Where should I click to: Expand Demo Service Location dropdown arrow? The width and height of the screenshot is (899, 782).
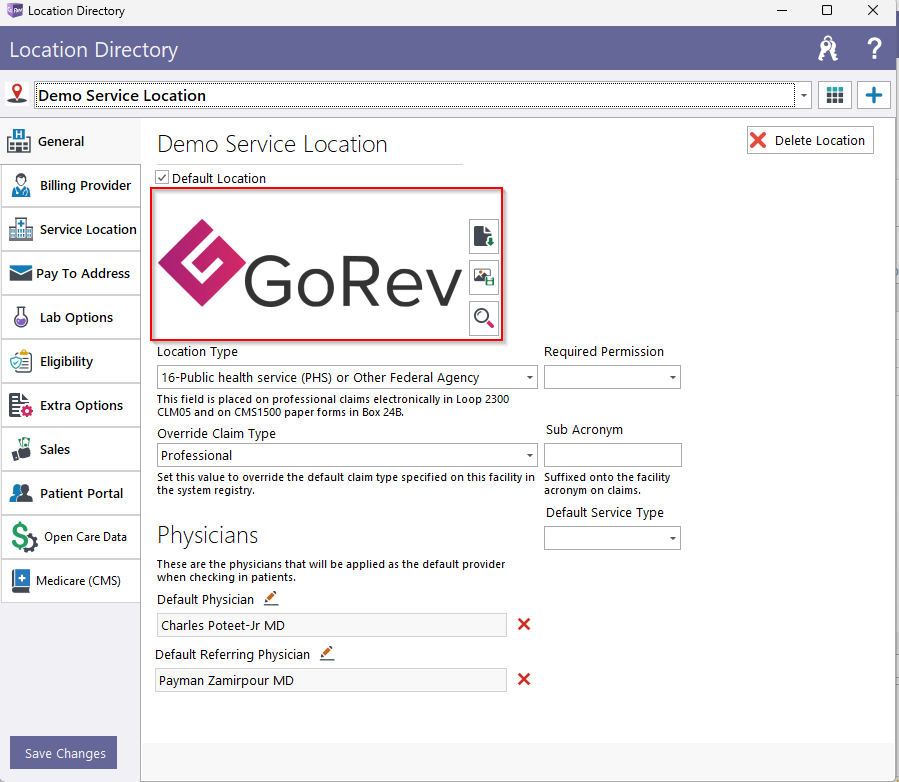(803, 96)
